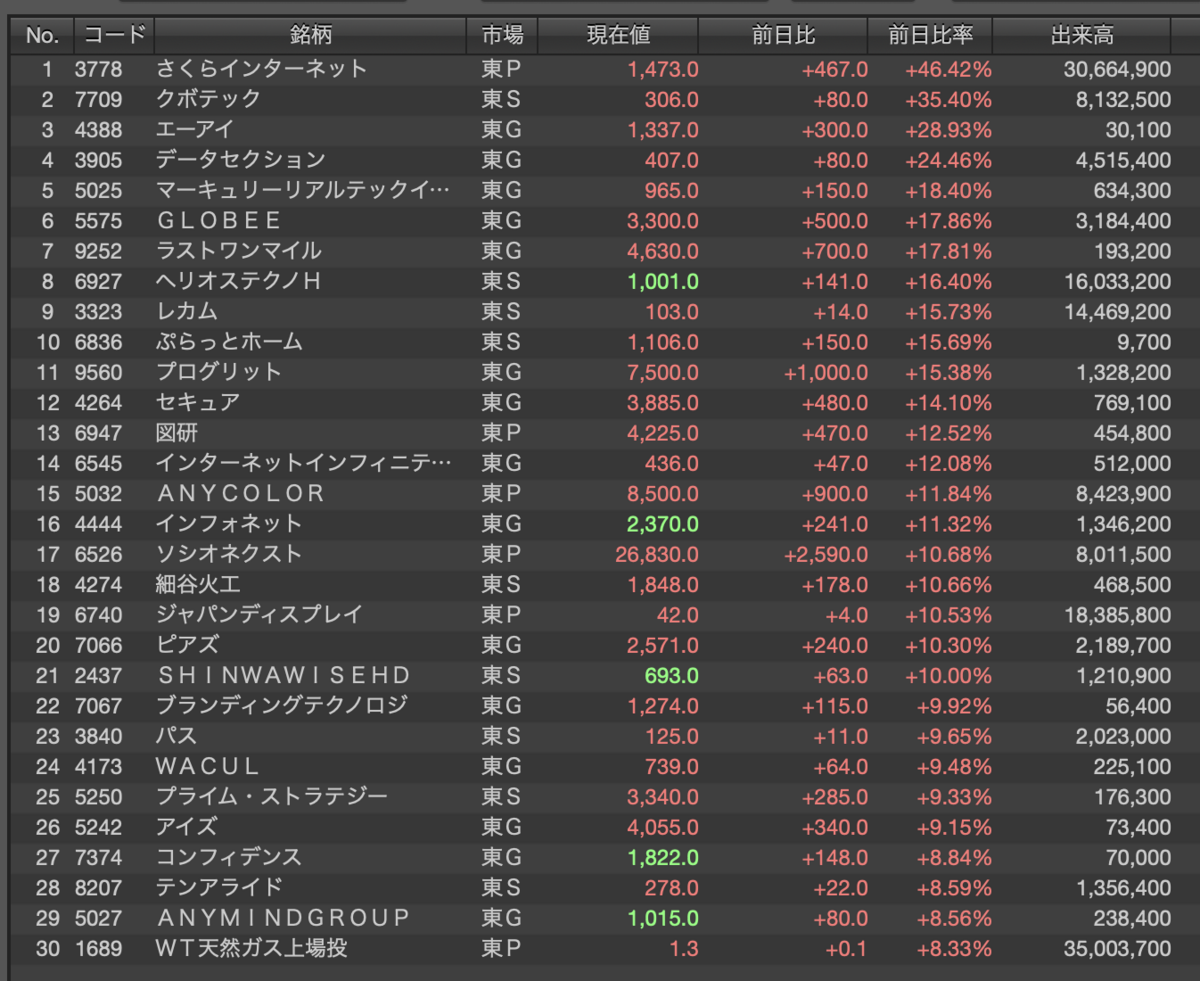Click the ラストワンマイル stock name
This screenshot has width=1200, height=981.
(239, 250)
